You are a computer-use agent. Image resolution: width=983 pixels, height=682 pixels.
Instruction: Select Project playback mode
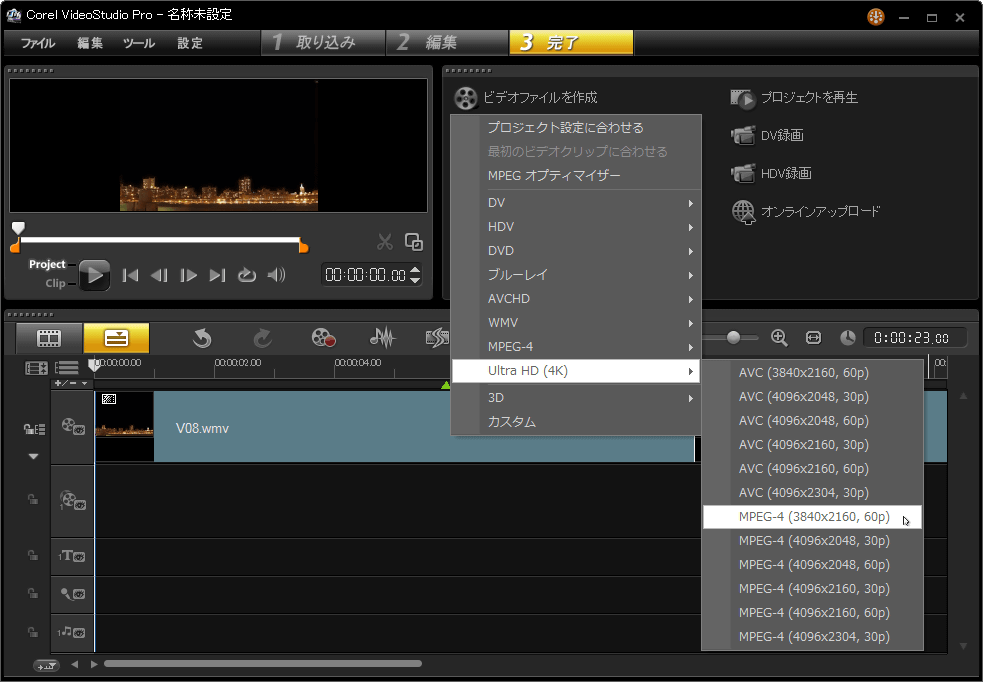(47, 264)
